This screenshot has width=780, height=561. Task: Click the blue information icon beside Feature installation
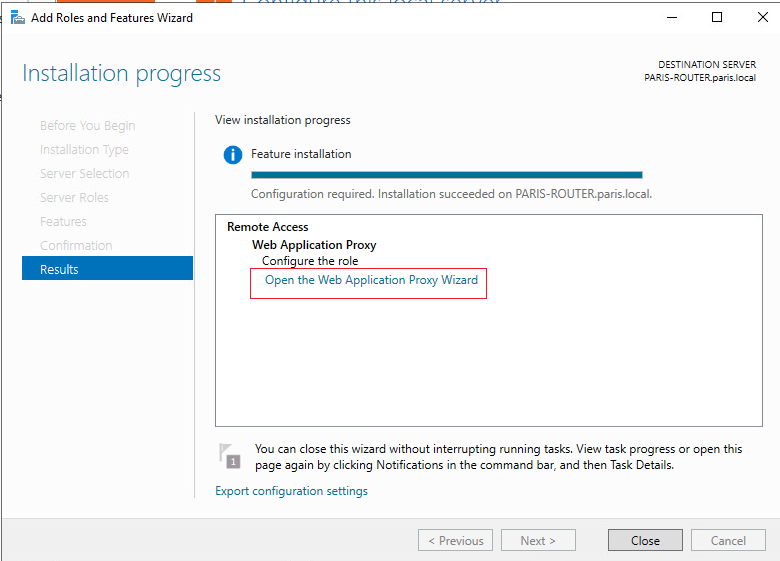pos(232,155)
